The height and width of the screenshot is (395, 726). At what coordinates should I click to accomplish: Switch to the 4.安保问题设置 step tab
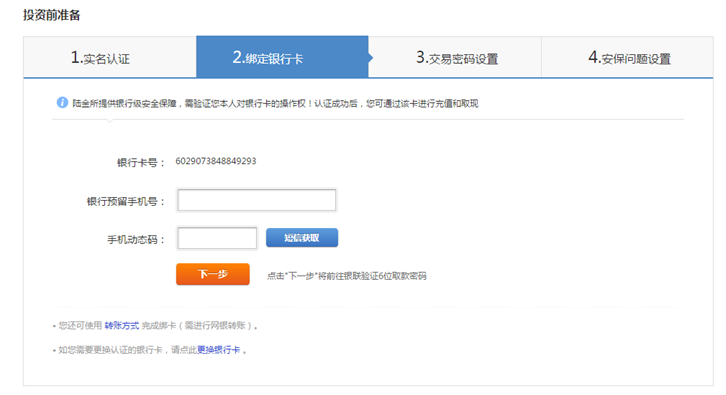627,57
